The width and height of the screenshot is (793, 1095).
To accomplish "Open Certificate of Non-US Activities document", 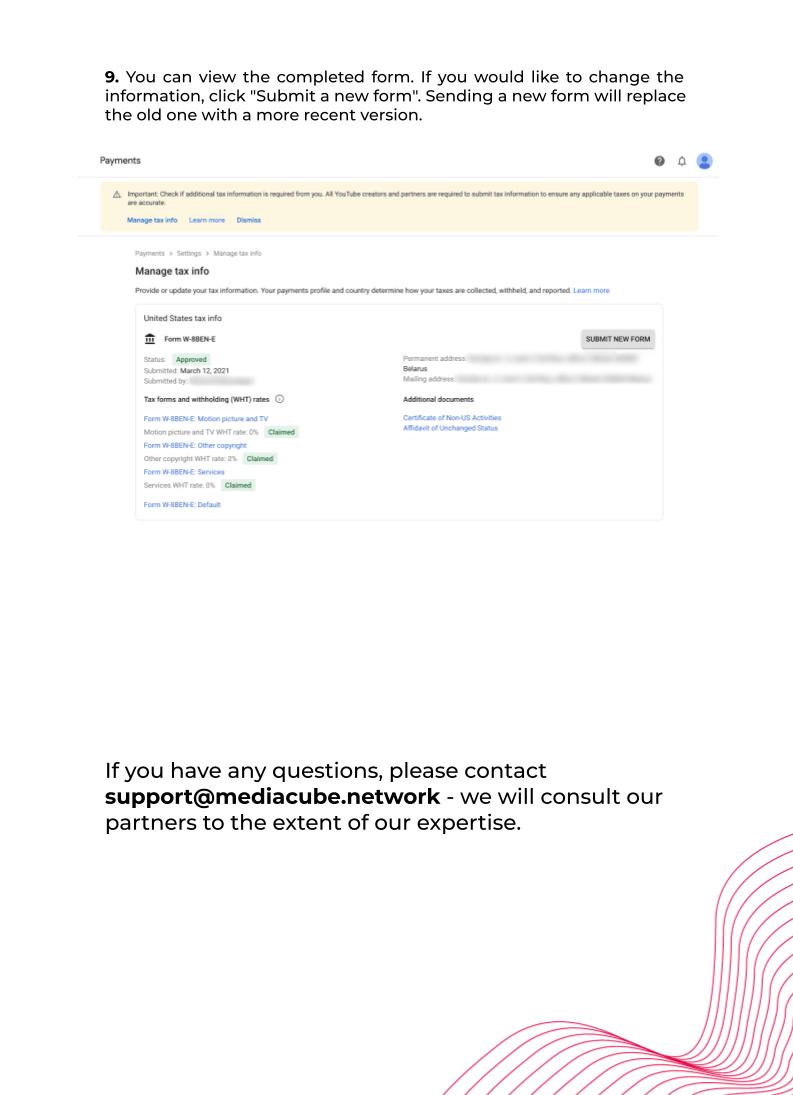I will (452, 418).
